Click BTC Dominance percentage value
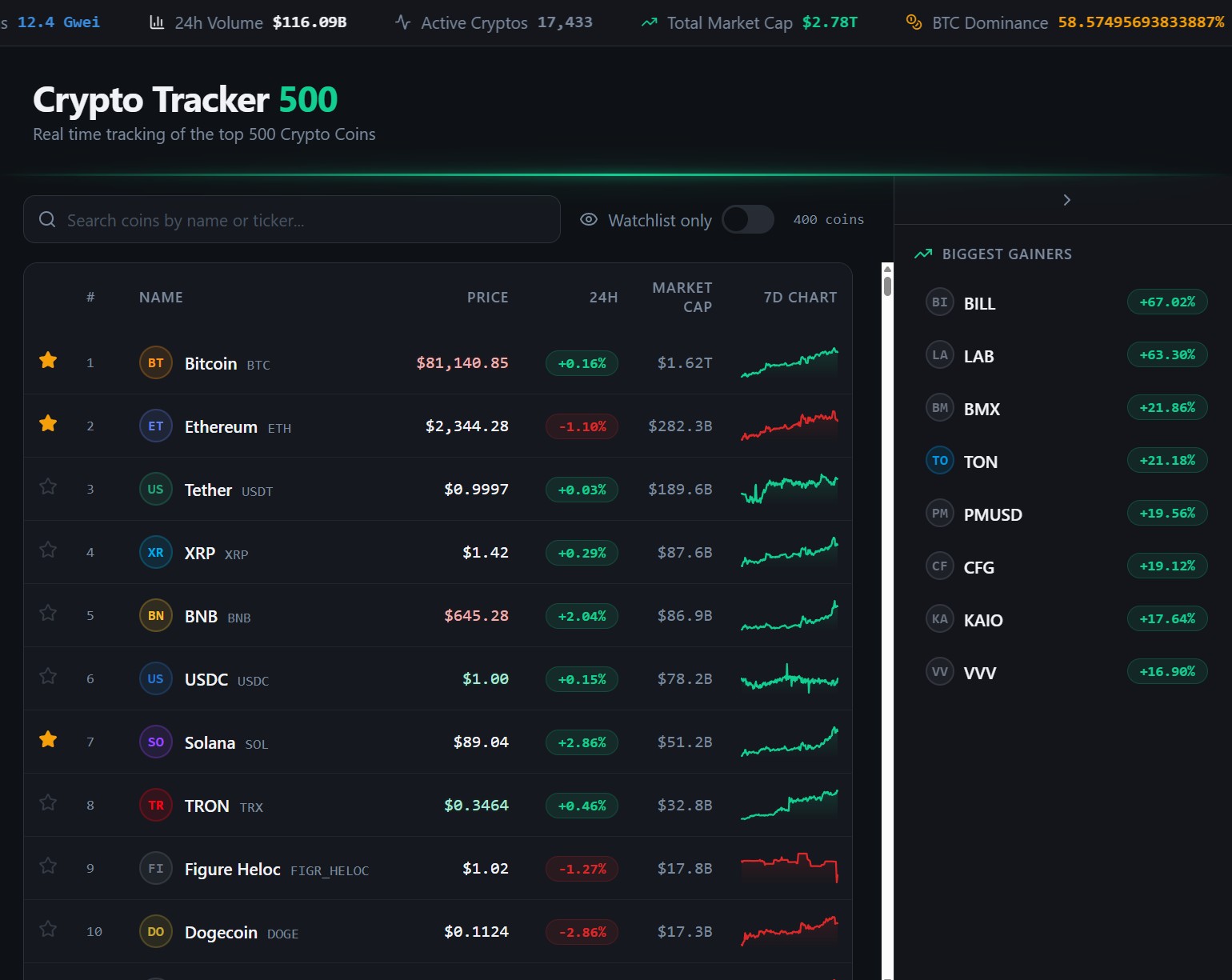Viewport: 1232px width, 980px height. 1141,22
